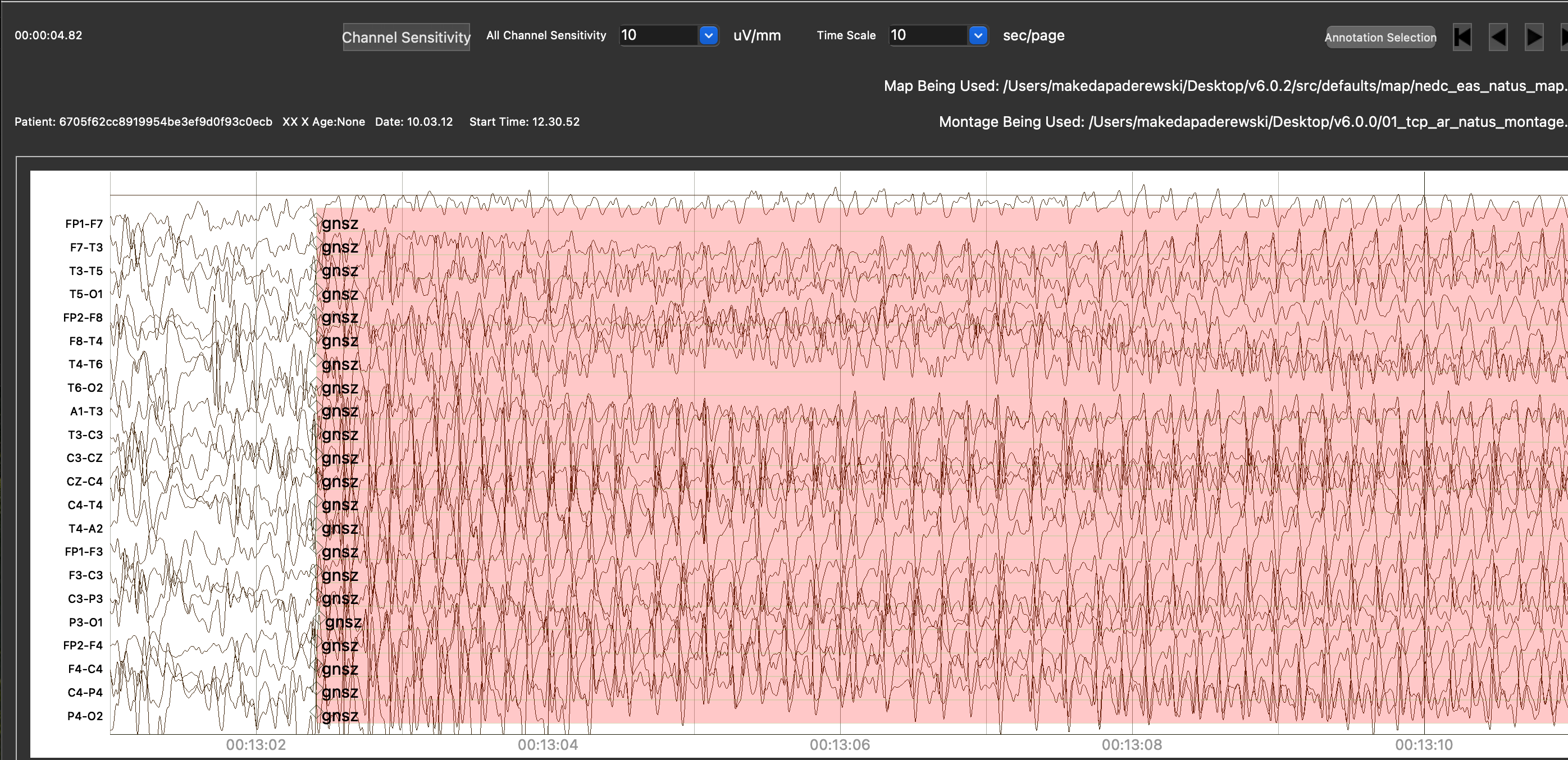Open the Annotation Selection menu

tap(1380, 37)
